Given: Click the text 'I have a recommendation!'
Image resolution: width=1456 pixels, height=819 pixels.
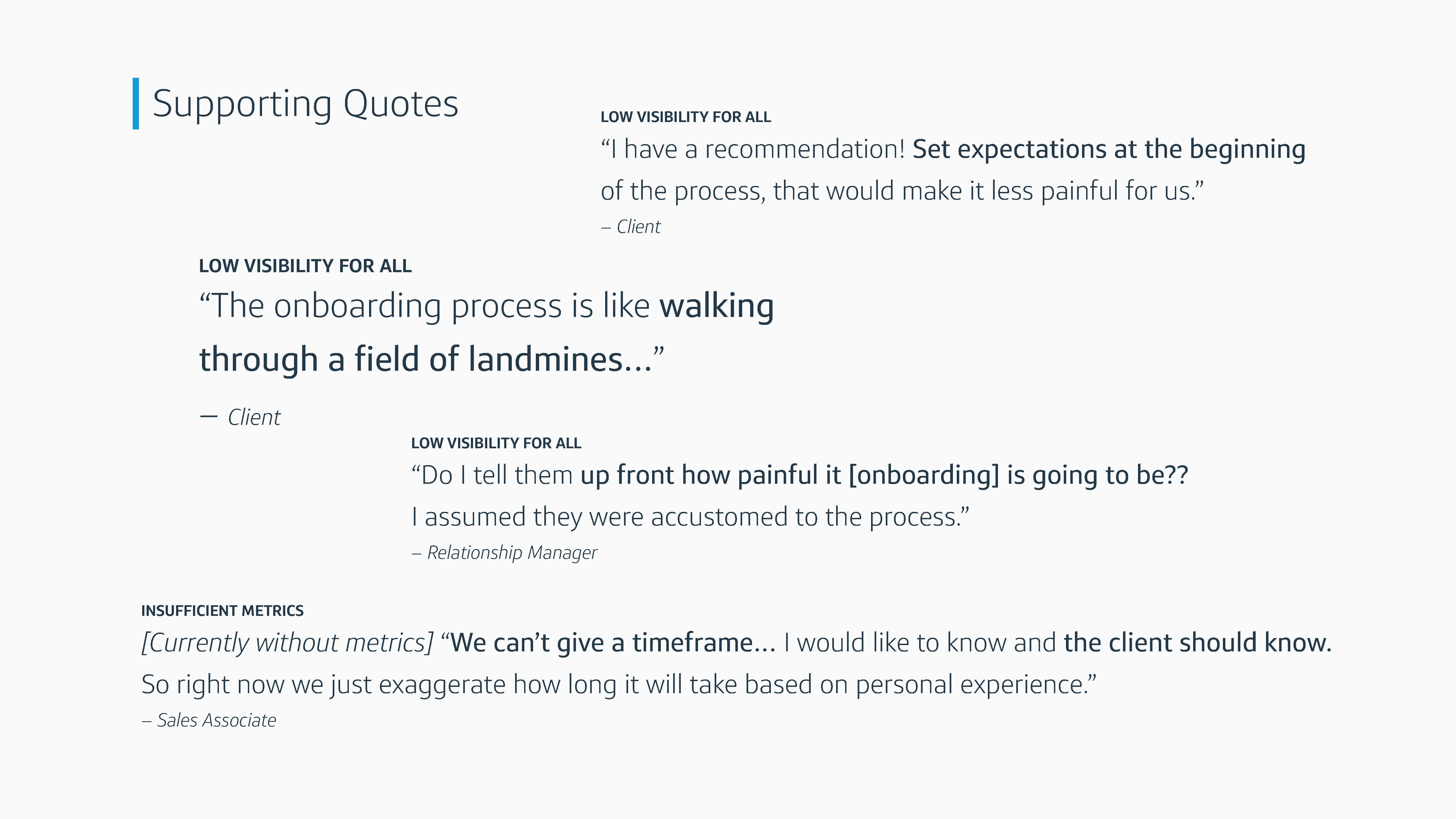Looking at the screenshot, I should tap(753, 150).
